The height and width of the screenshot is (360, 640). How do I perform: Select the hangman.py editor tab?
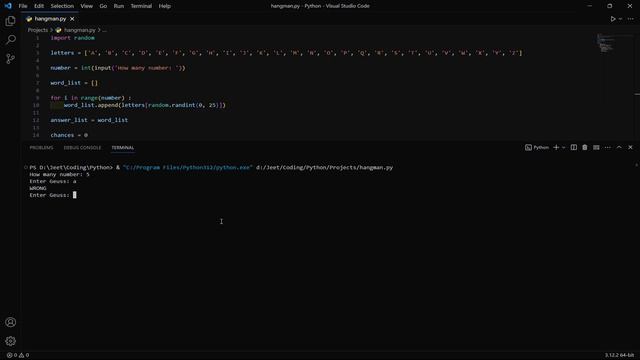click(49, 19)
